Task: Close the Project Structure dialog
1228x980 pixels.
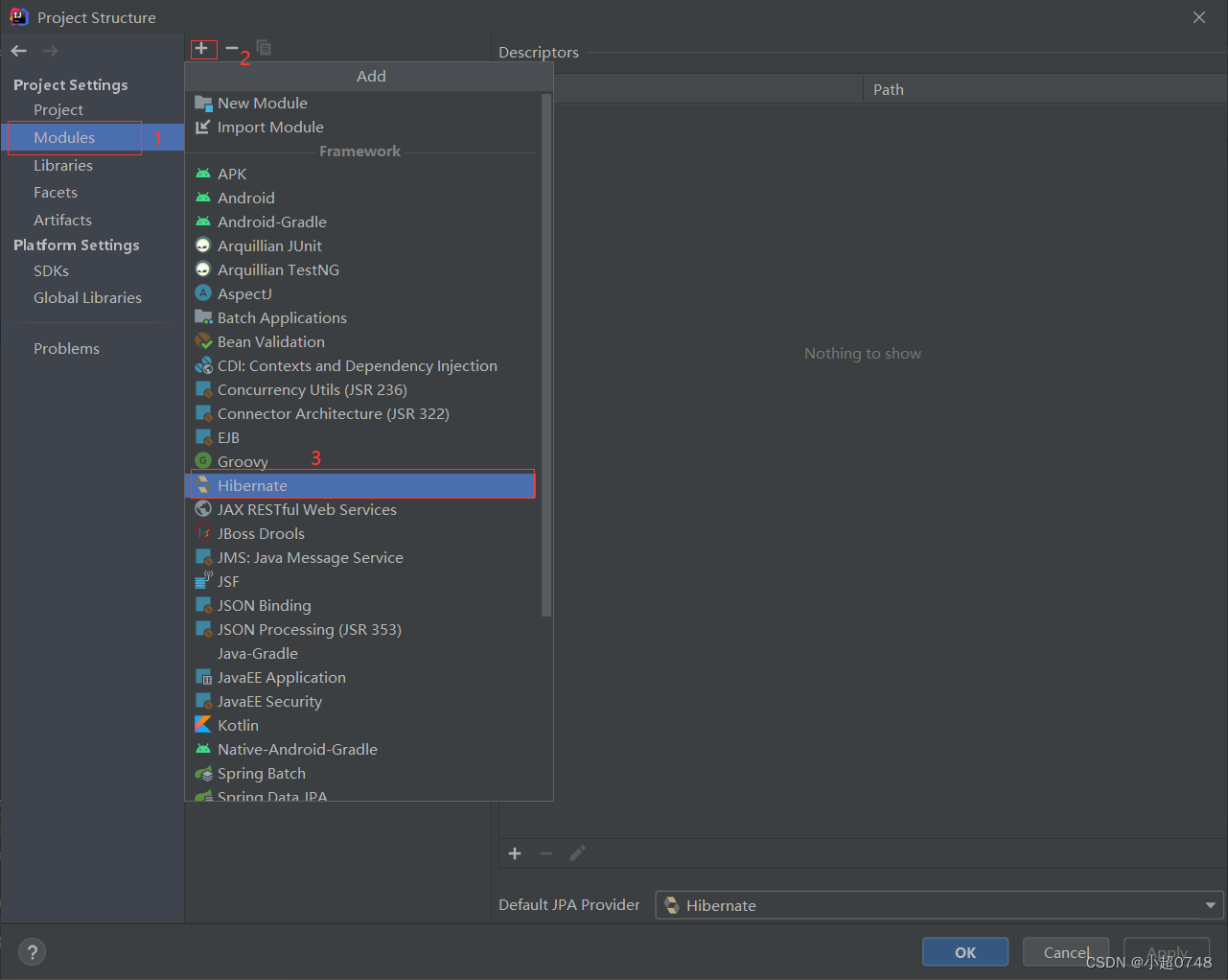Action: click(1199, 17)
